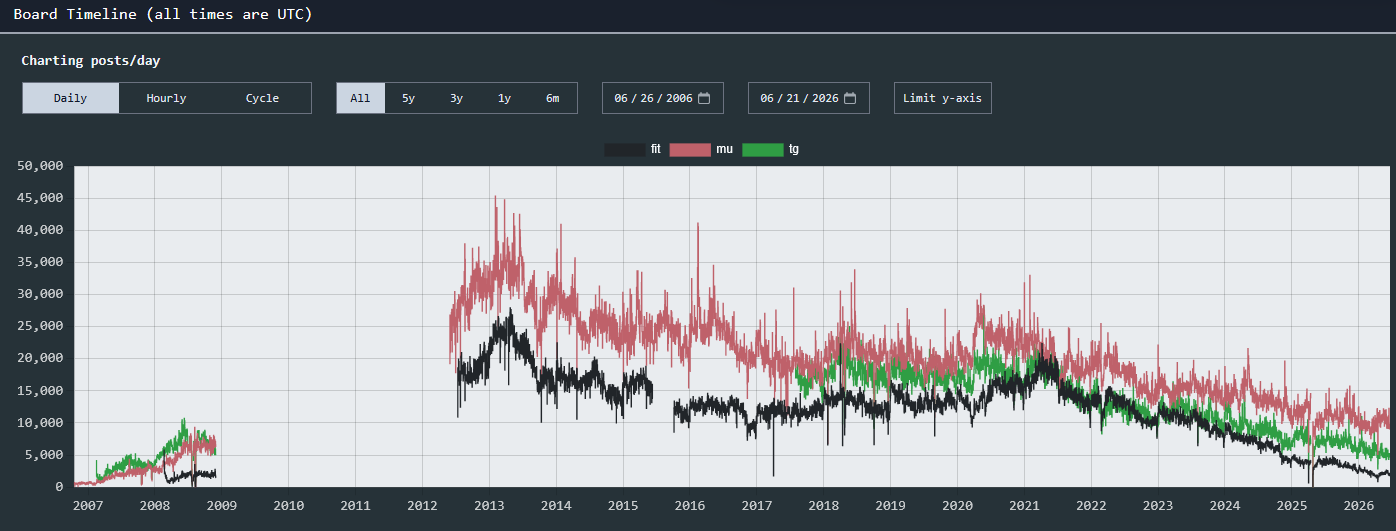This screenshot has width=1396, height=531.
Task: Click the 5,000 y-axis label
Action: (x=45, y=455)
